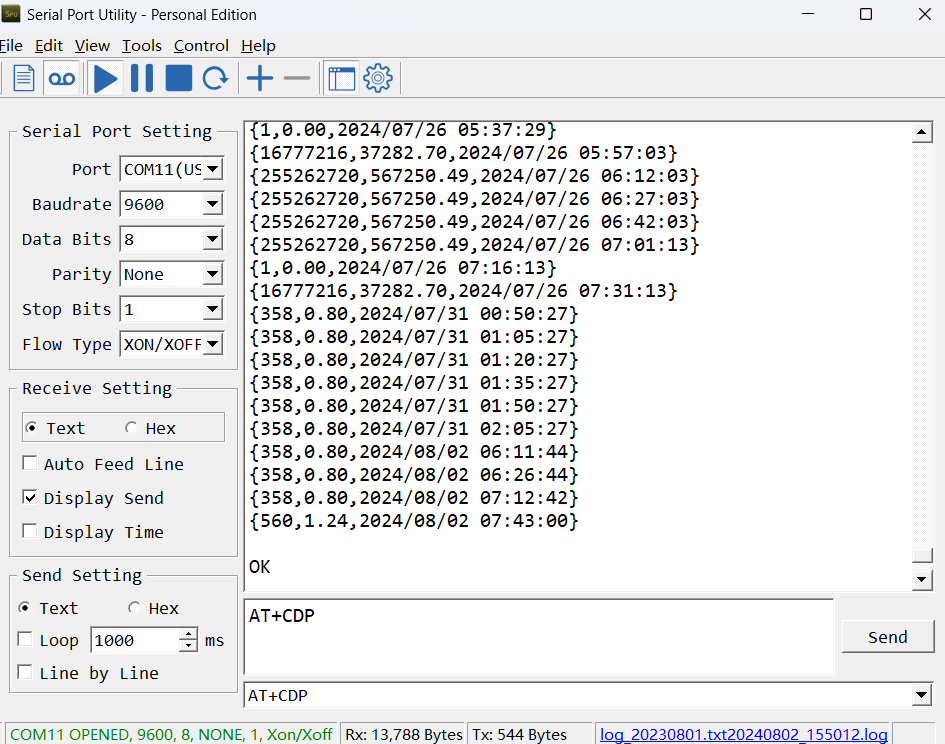Close the Serial Port Utility window

click(925, 14)
